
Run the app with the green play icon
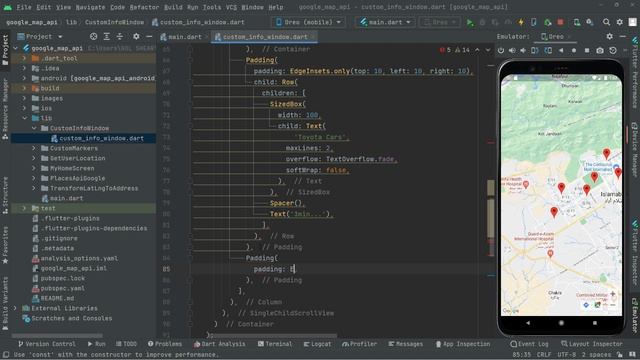pyautogui.click(x=470, y=22)
